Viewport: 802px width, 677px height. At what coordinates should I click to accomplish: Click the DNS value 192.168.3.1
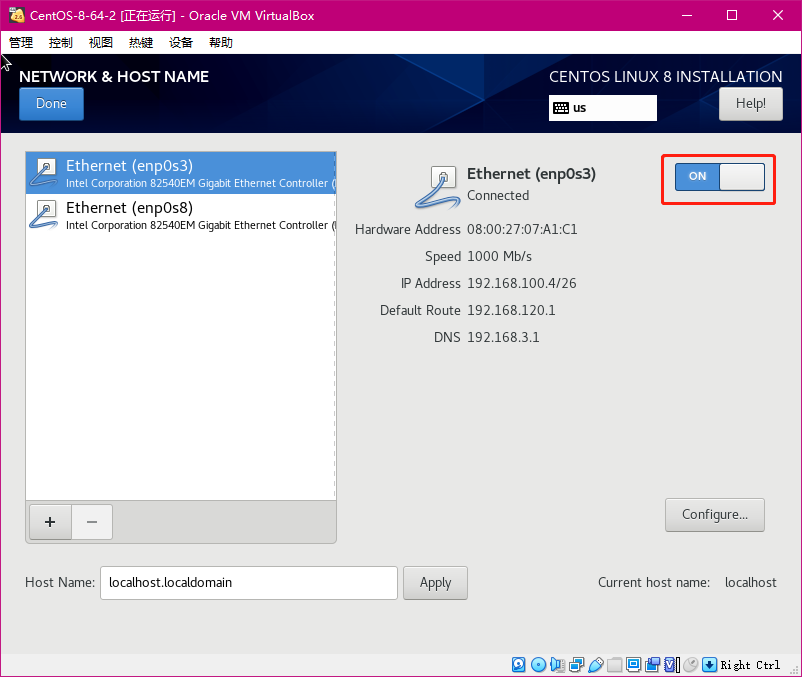(503, 337)
